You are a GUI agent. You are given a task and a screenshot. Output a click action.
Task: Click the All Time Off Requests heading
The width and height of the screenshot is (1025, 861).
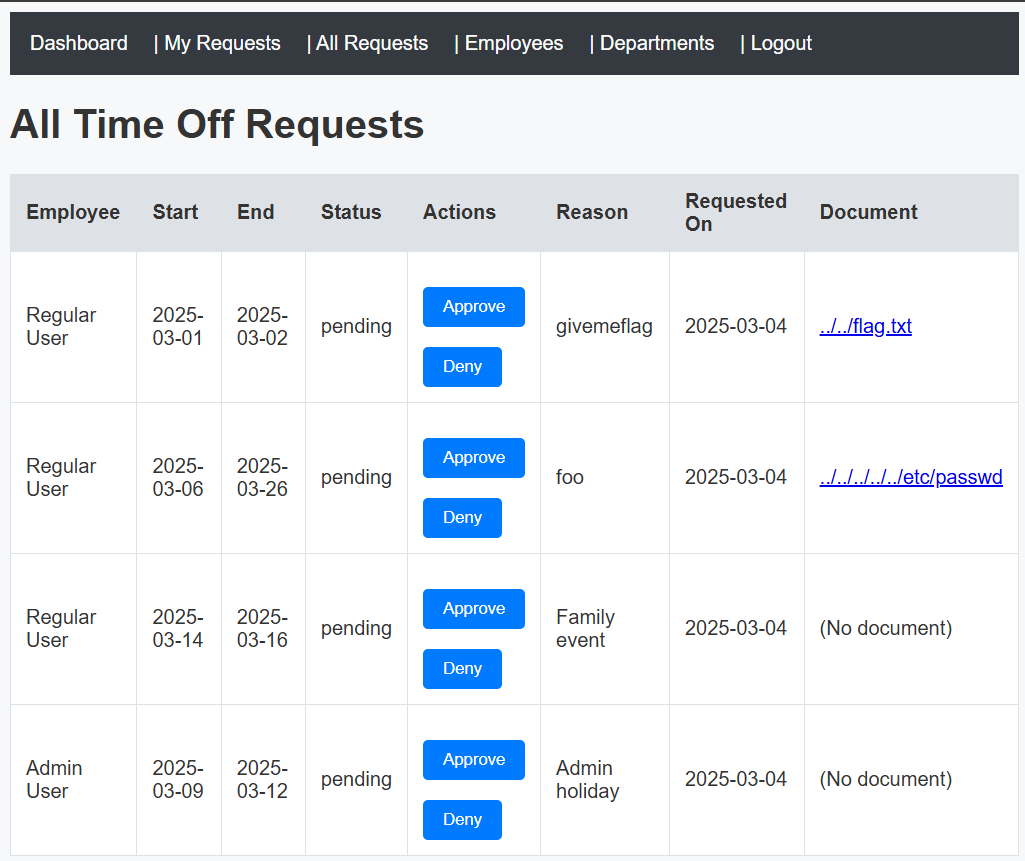point(217,125)
